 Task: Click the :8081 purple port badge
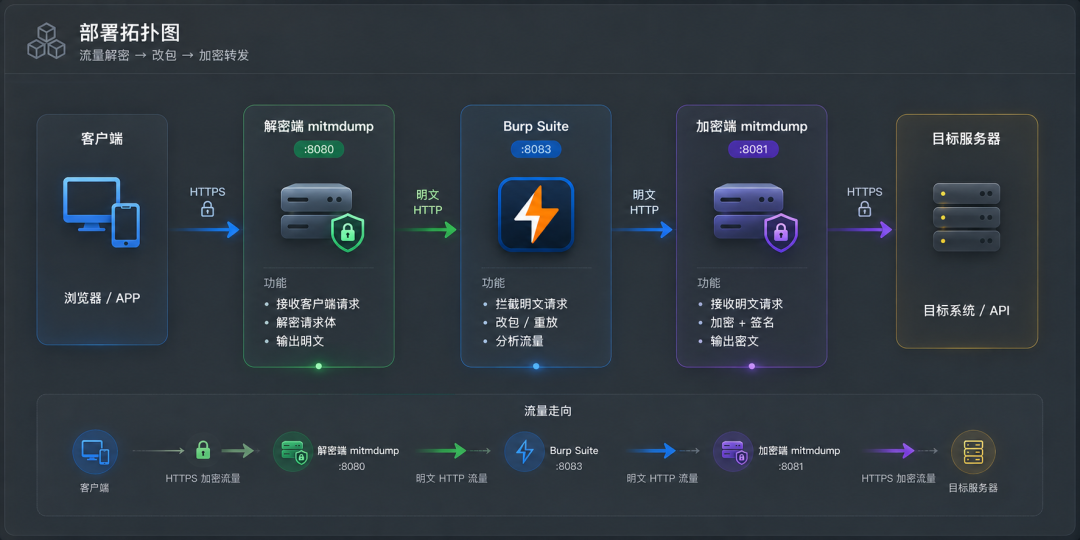coord(753,149)
